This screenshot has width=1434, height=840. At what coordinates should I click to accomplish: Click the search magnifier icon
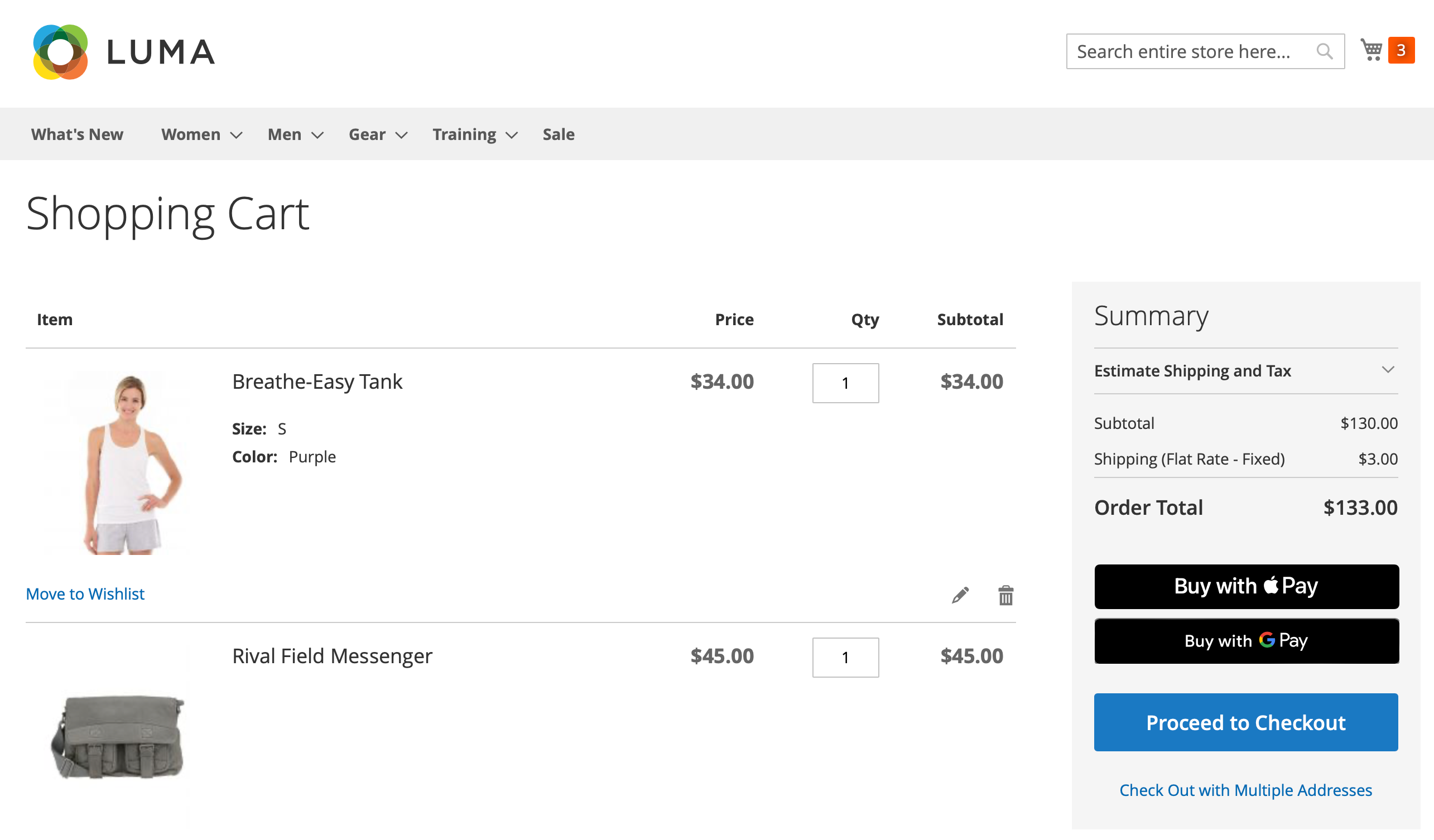click(1325, 50)
